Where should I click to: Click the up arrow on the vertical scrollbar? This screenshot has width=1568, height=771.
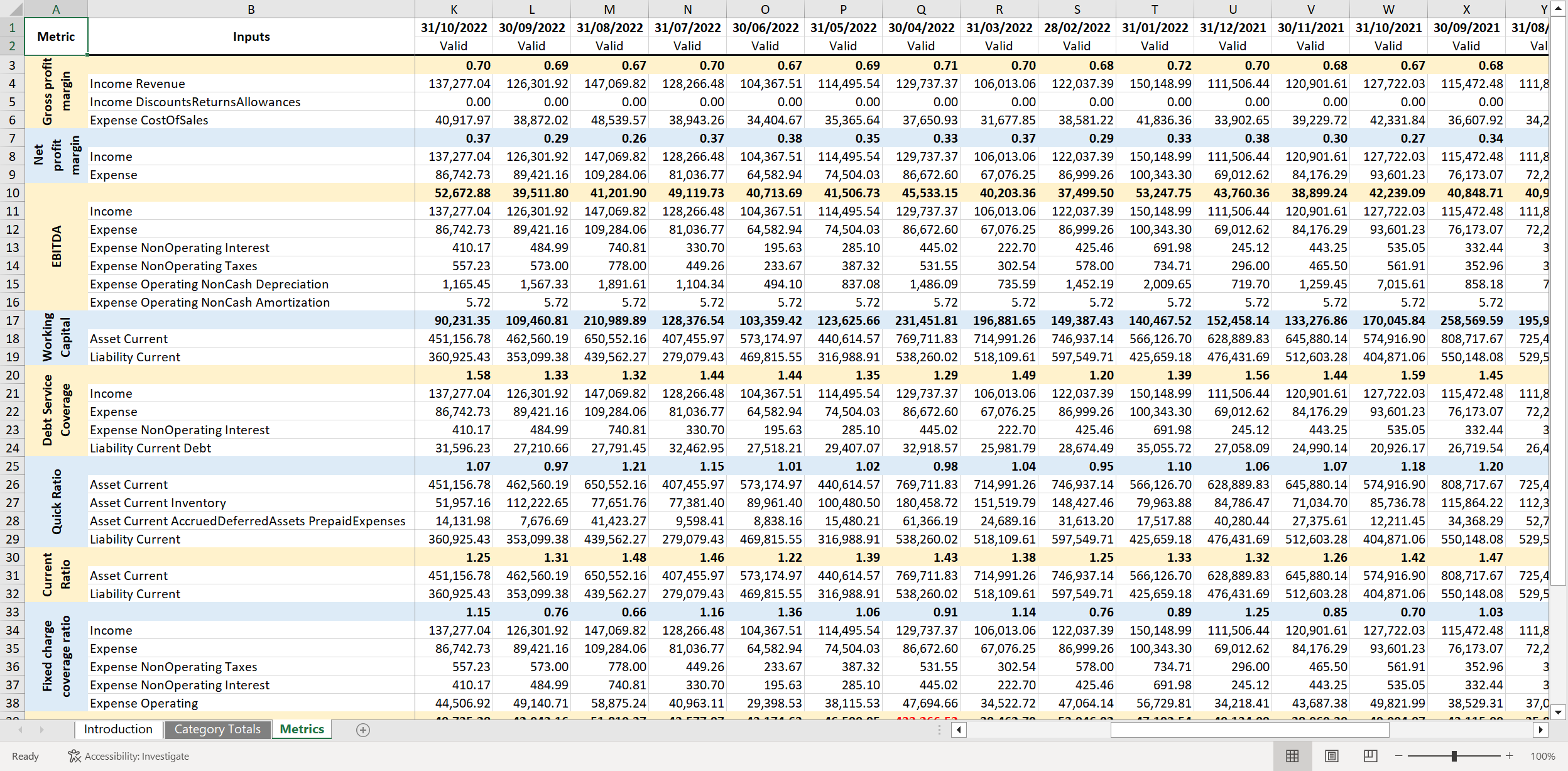pos(1559,9)
